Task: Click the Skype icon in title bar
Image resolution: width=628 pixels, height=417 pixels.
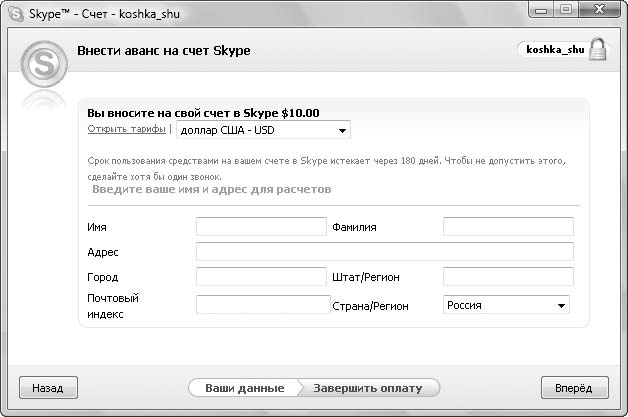Action: click(16, 14)
